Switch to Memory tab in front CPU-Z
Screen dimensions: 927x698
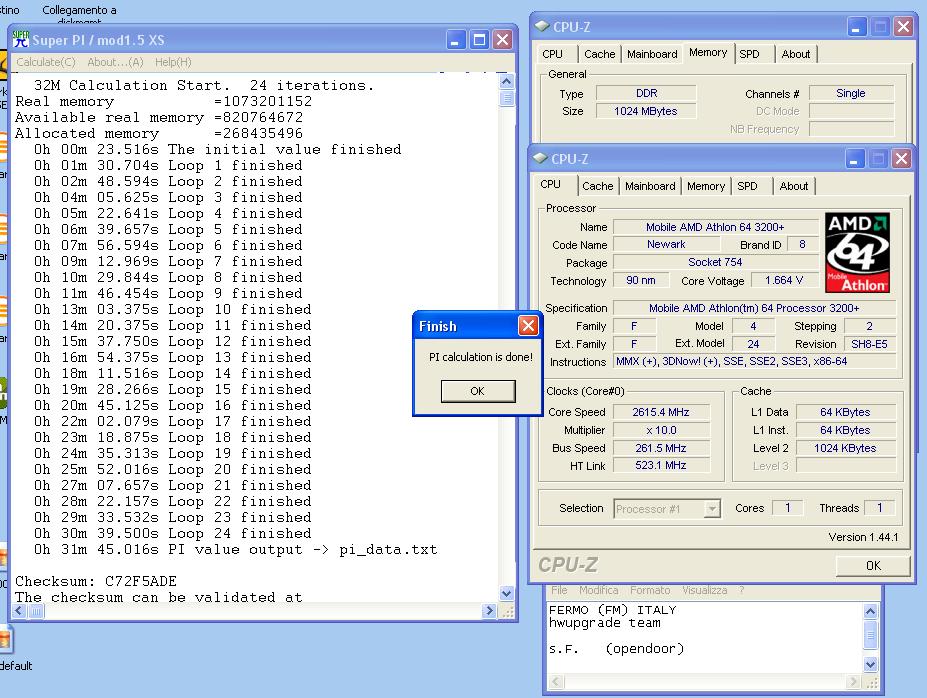click(x=706, y=186)
